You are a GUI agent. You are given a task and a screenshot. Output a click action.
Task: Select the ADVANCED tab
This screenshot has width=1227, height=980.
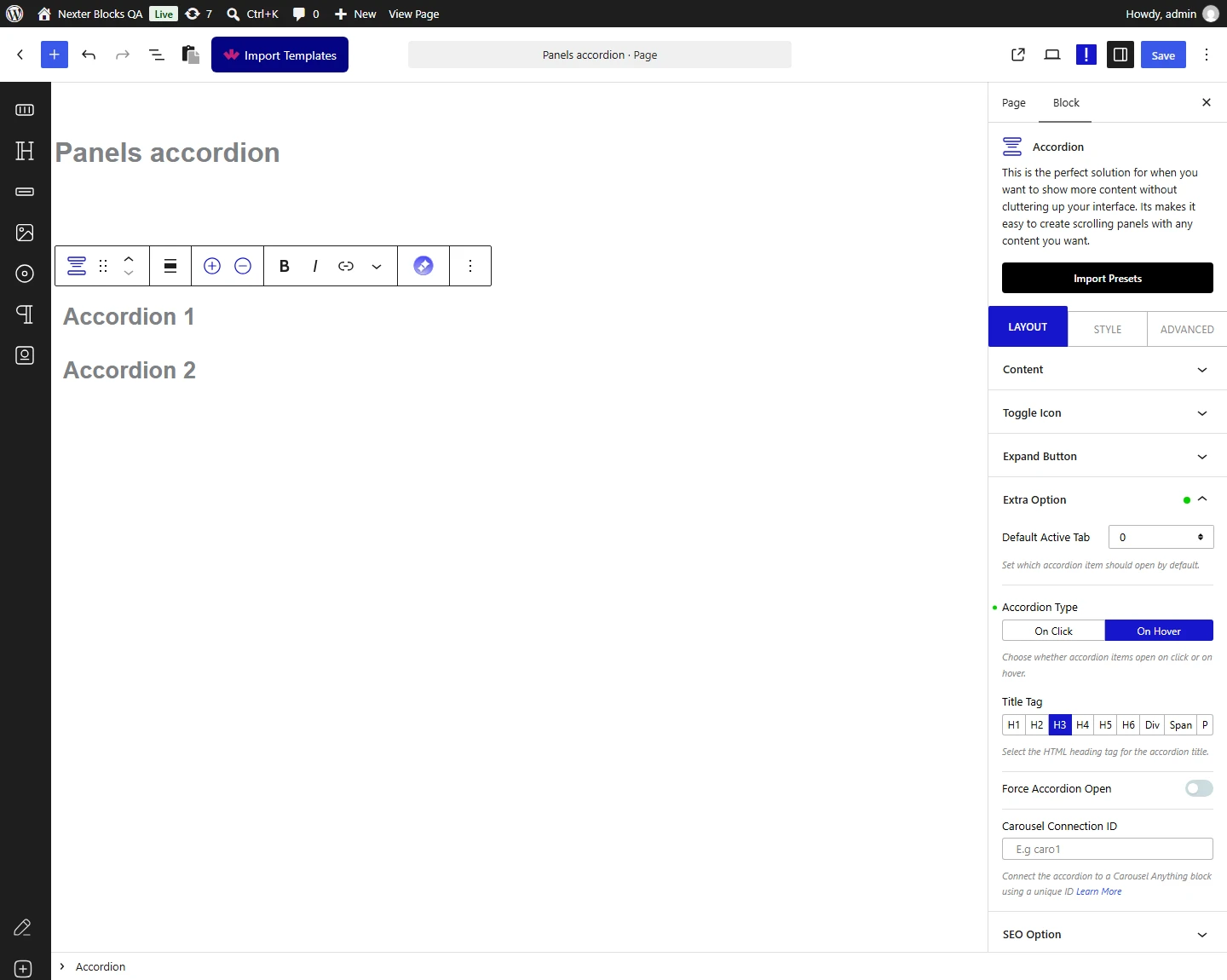tap(1187, 329)
